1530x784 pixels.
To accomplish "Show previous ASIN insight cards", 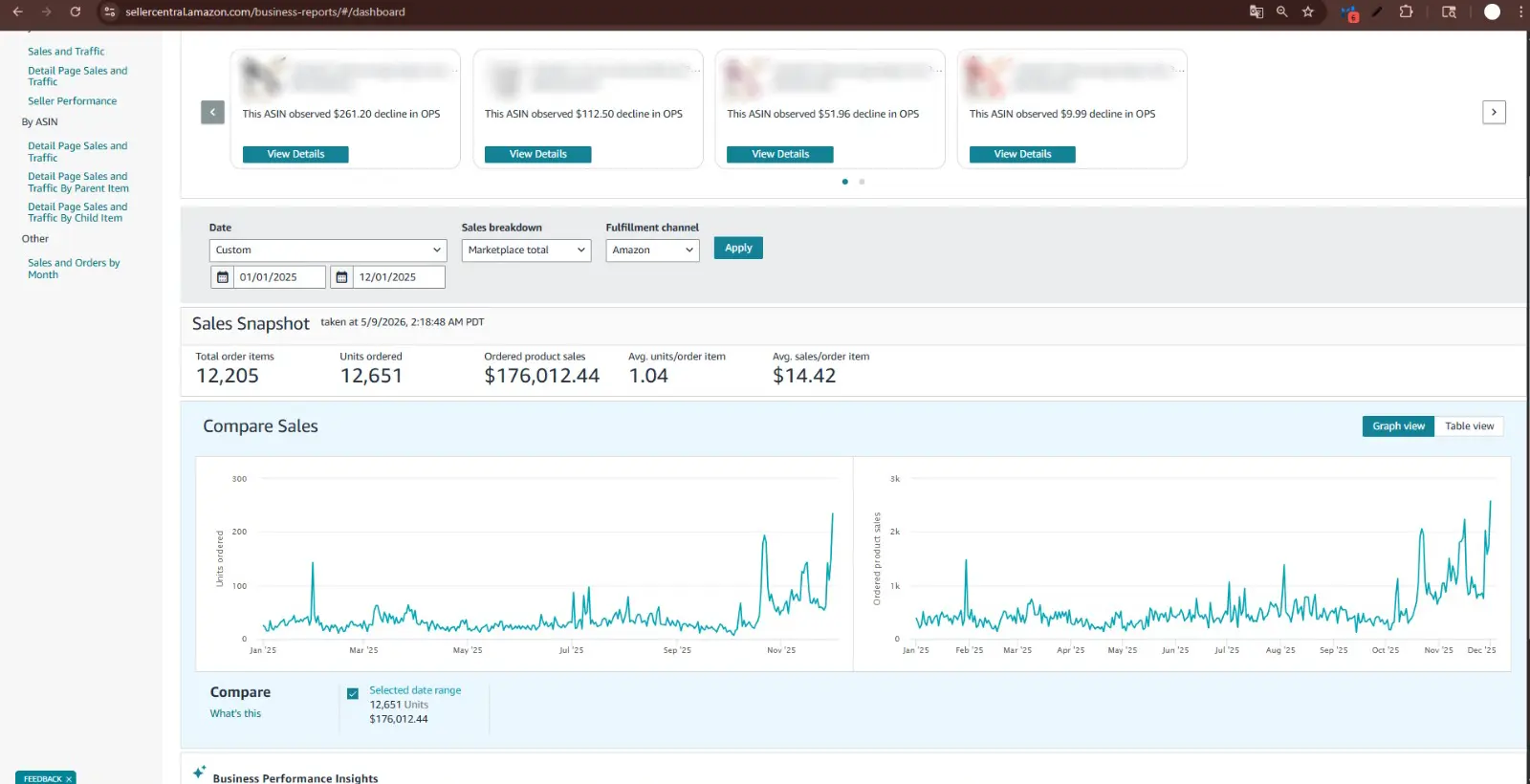I will [212, 112].
